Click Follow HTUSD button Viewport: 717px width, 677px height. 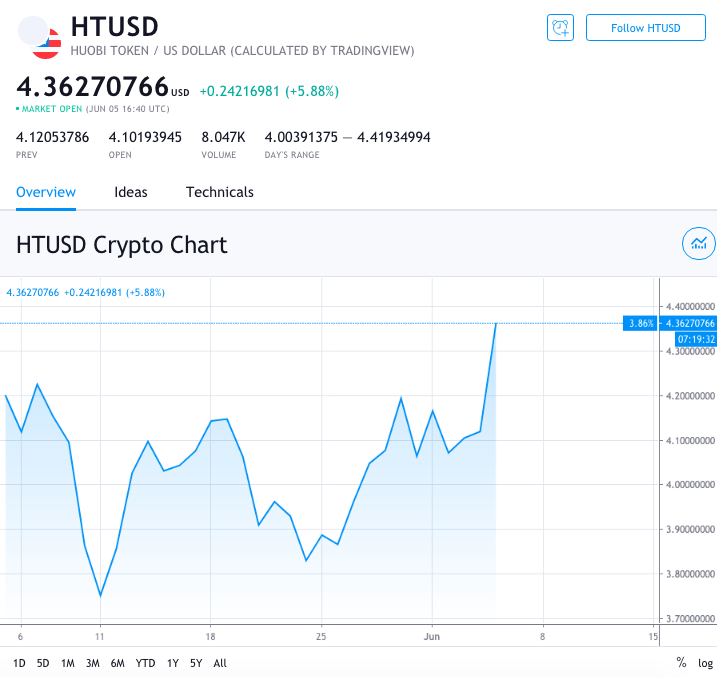click(646, 27)
